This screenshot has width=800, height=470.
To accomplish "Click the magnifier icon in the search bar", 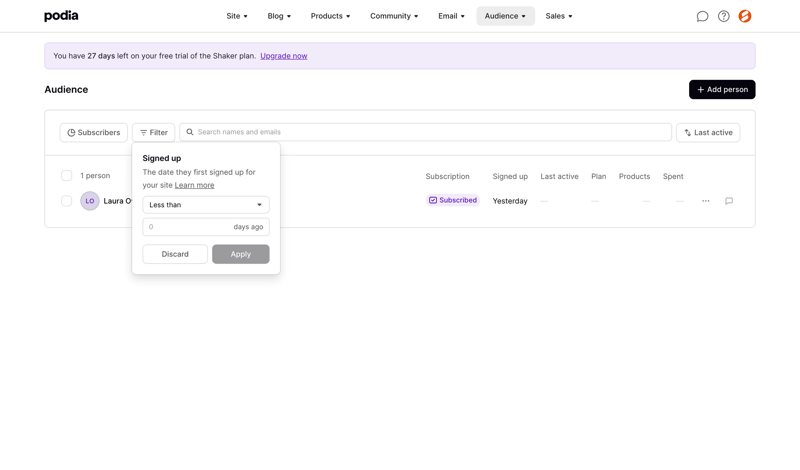I will click(190, 132).
